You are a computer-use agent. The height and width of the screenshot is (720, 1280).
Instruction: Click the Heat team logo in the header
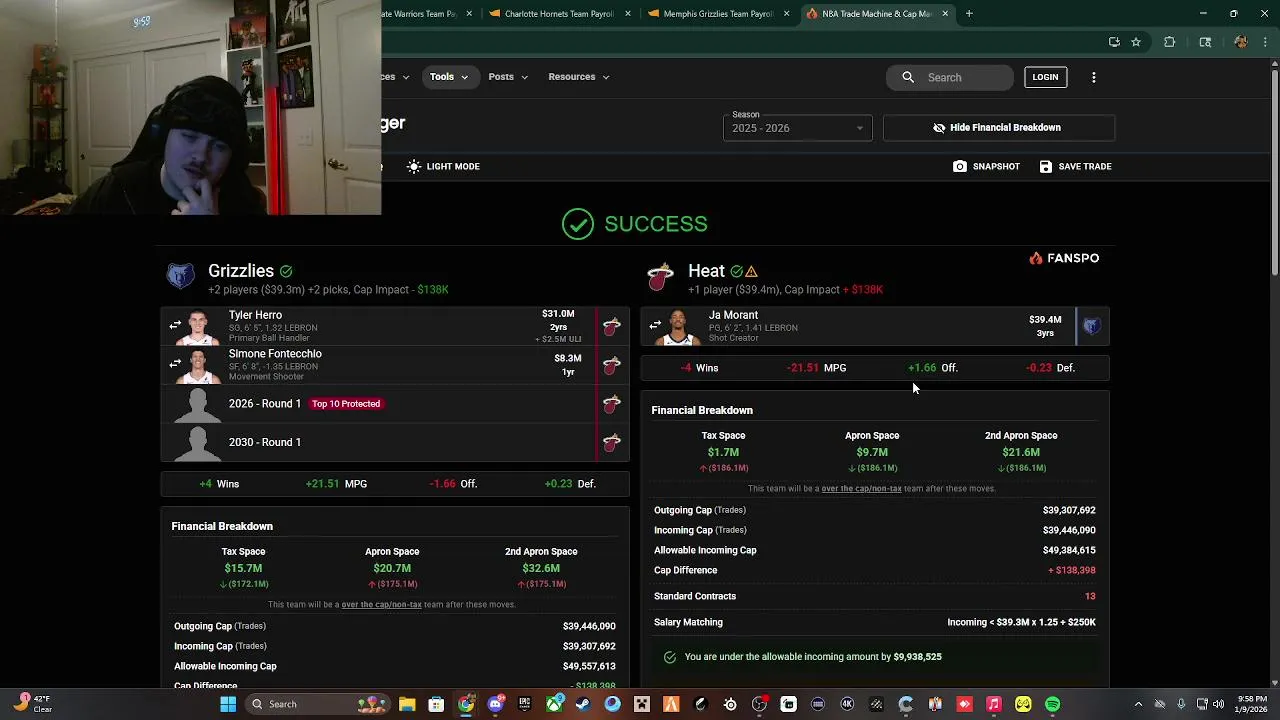(x=661, y=276)
